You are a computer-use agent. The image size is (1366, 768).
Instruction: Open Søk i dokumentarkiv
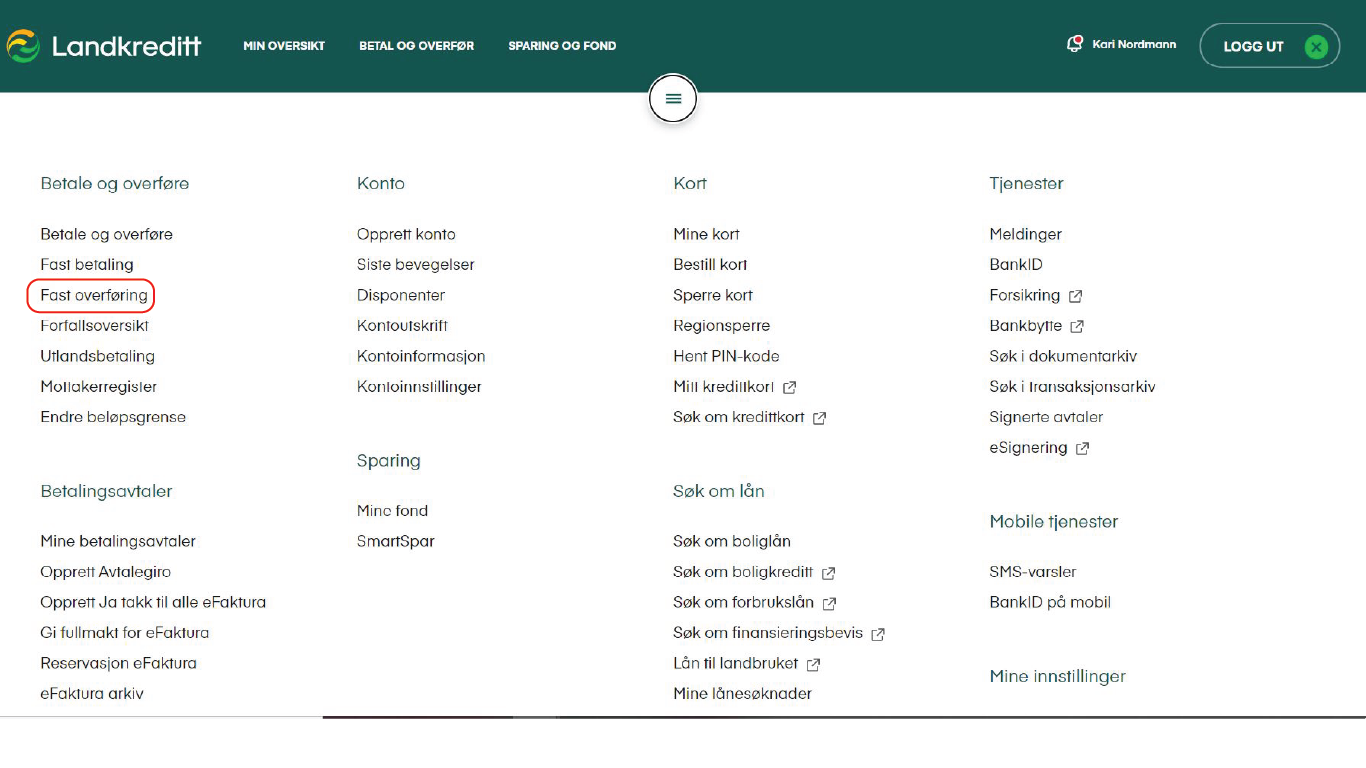1063,356
